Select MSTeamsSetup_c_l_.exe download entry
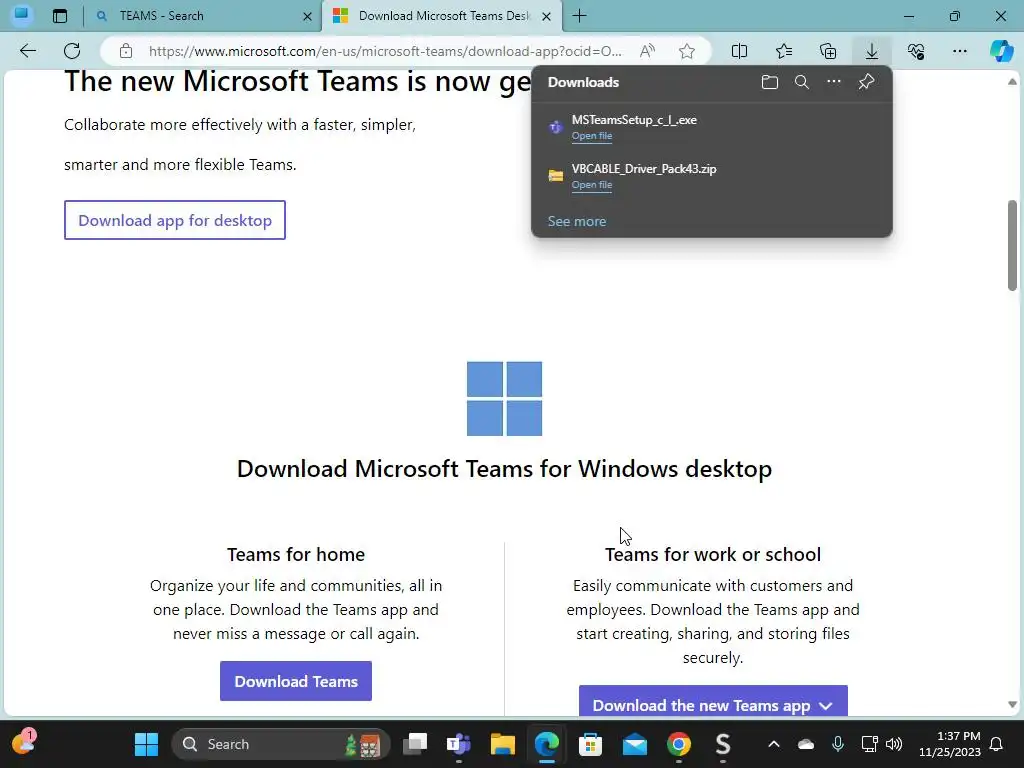The height and width of the screenshot is (768, 1024). pyautogui.click(x=712, y=127)
